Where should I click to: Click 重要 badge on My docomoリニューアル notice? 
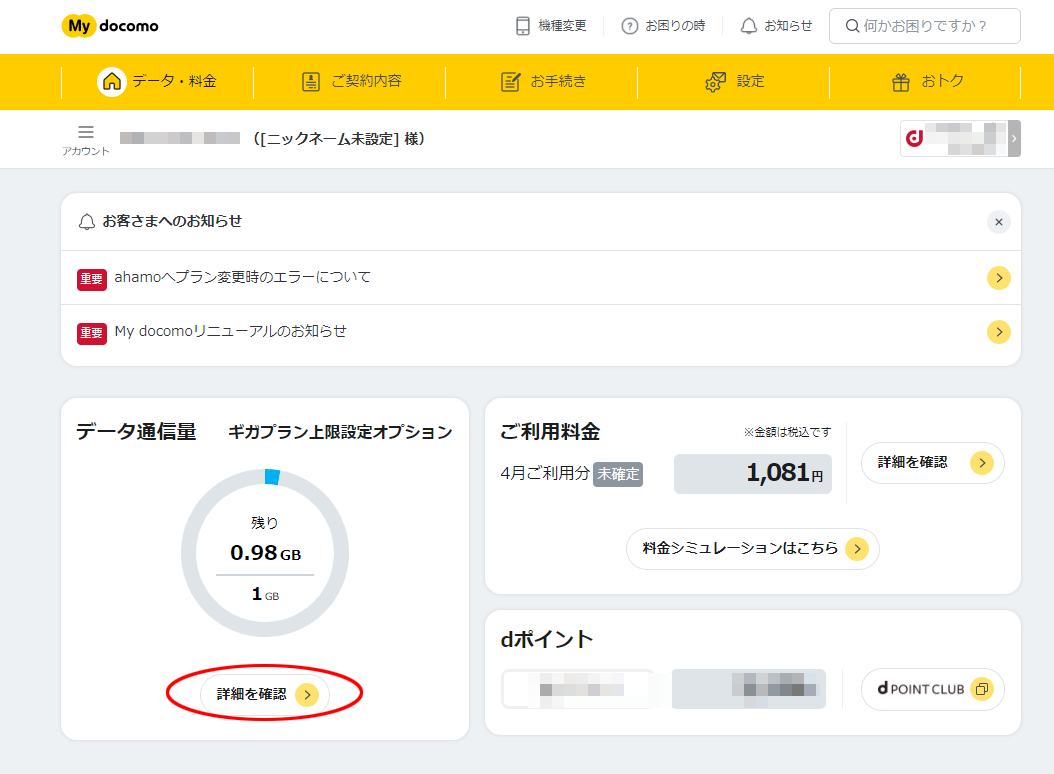91,332
